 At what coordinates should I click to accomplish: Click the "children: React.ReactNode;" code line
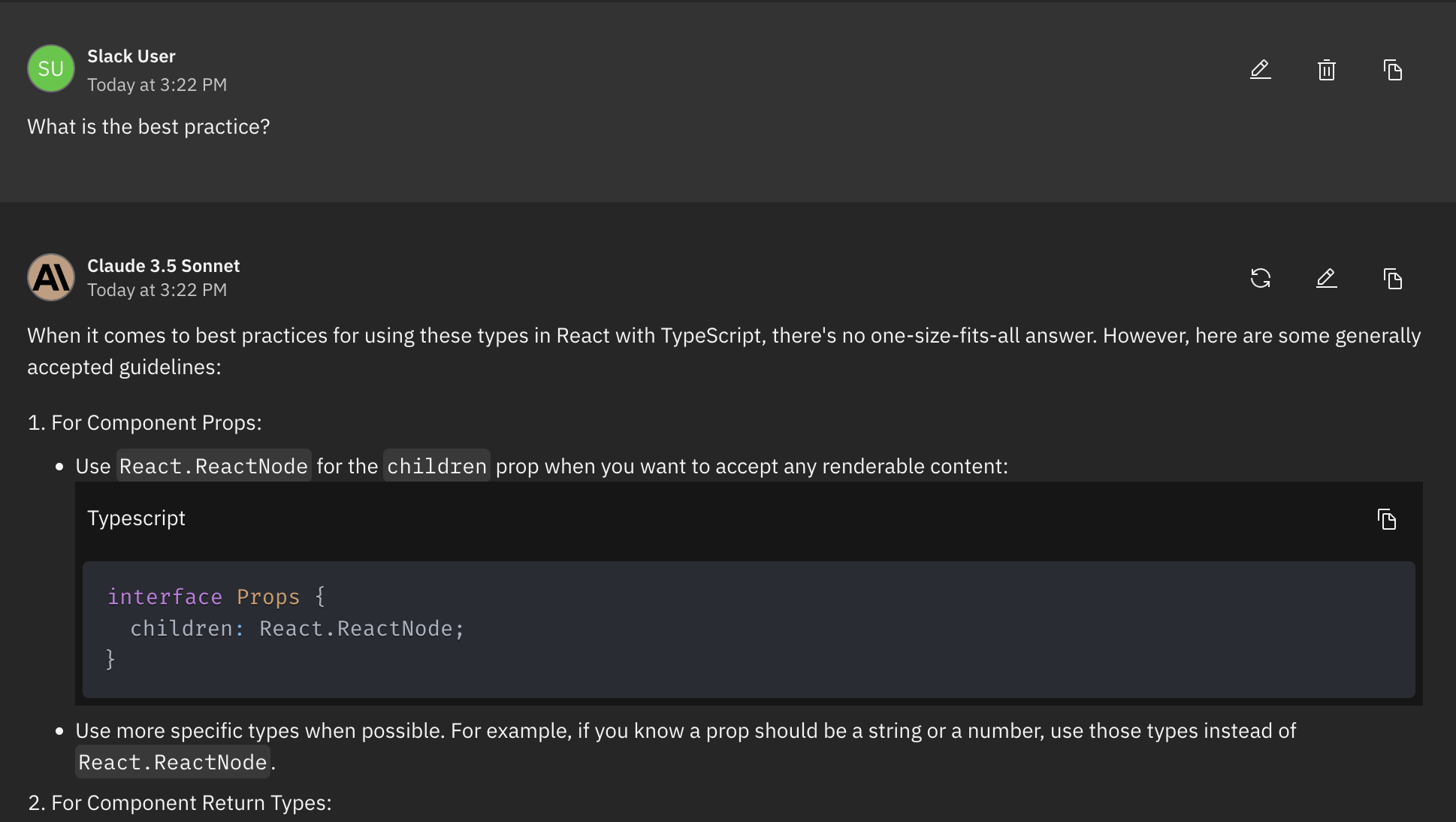pyautogui.click(x=297, y=628)
